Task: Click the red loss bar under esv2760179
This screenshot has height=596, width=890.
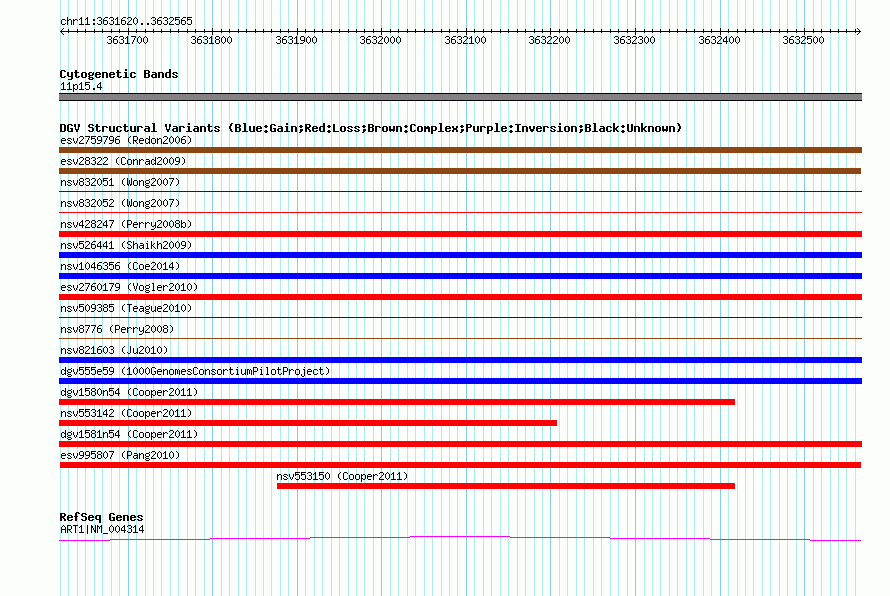Action: [460, 297]
